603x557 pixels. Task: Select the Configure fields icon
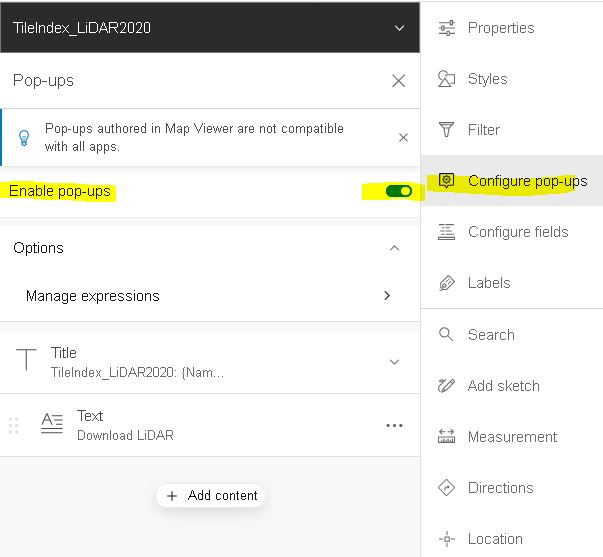[x=447, y=232]
